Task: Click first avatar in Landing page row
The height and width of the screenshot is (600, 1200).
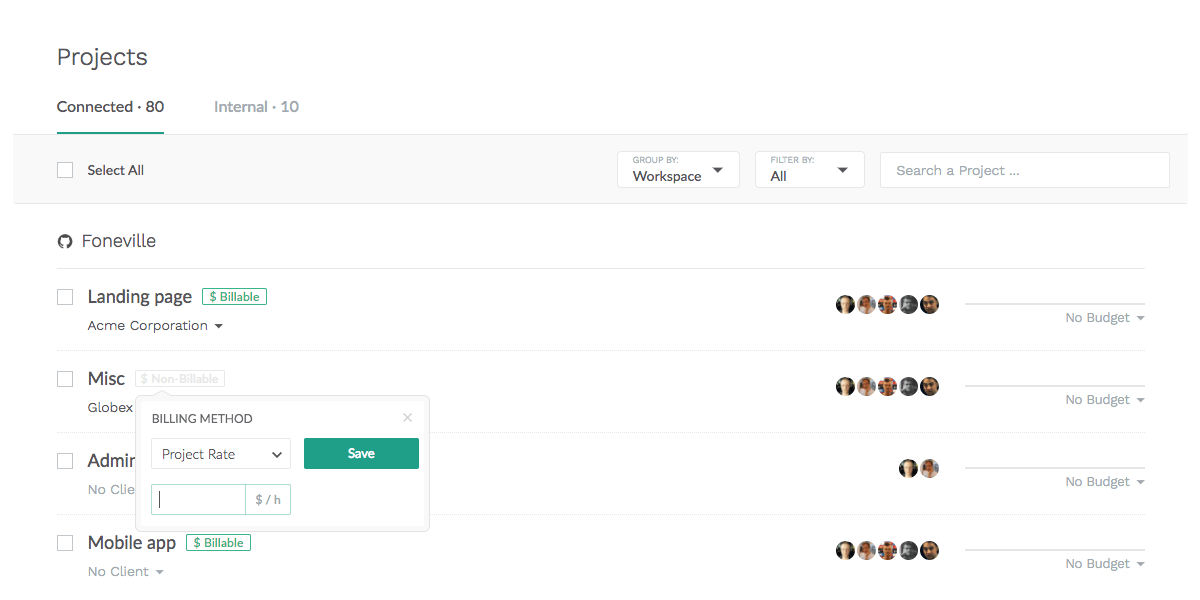Action: [x=845, y=305]
